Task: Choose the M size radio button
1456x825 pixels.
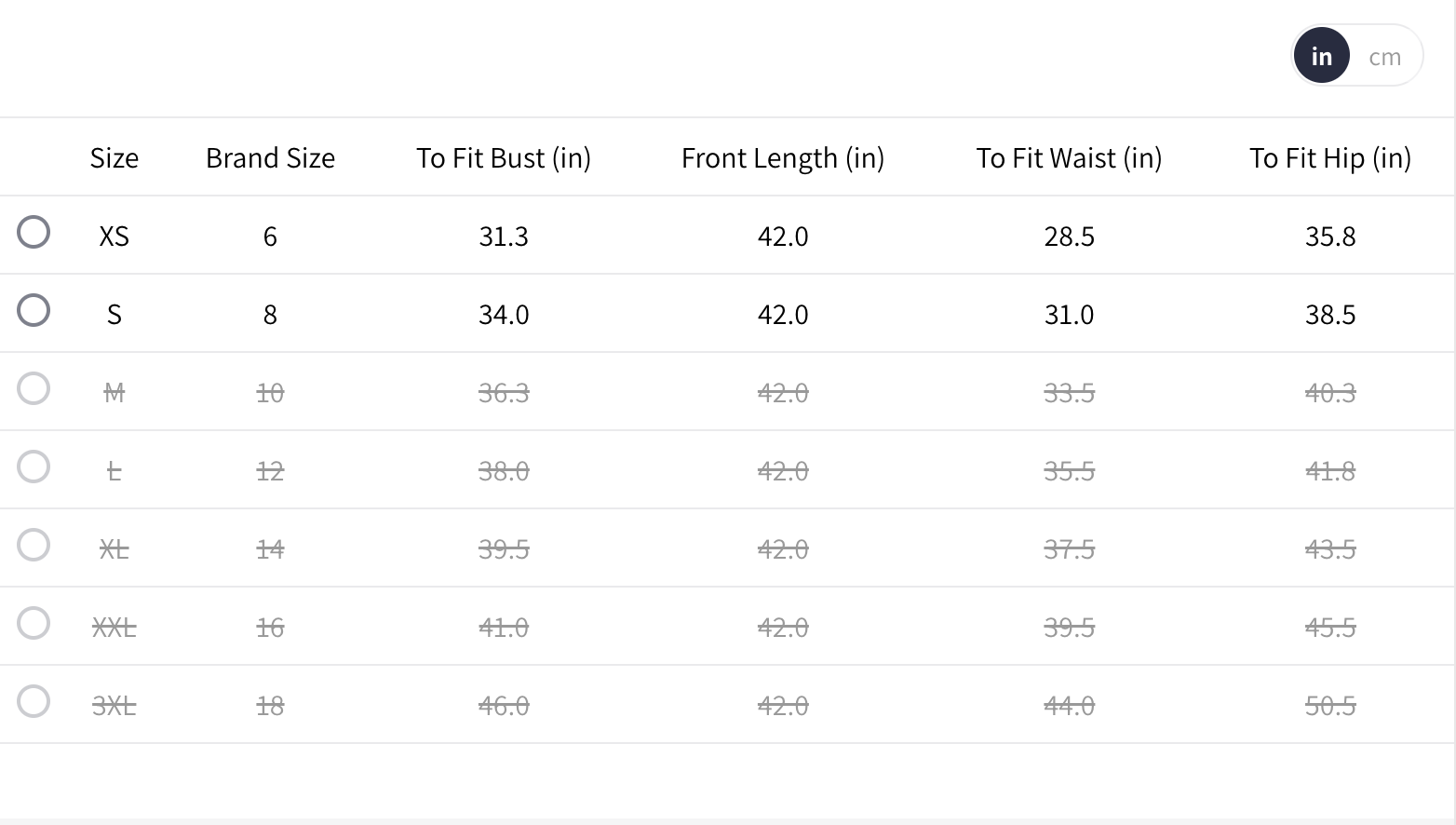Action: click(34, 388)
